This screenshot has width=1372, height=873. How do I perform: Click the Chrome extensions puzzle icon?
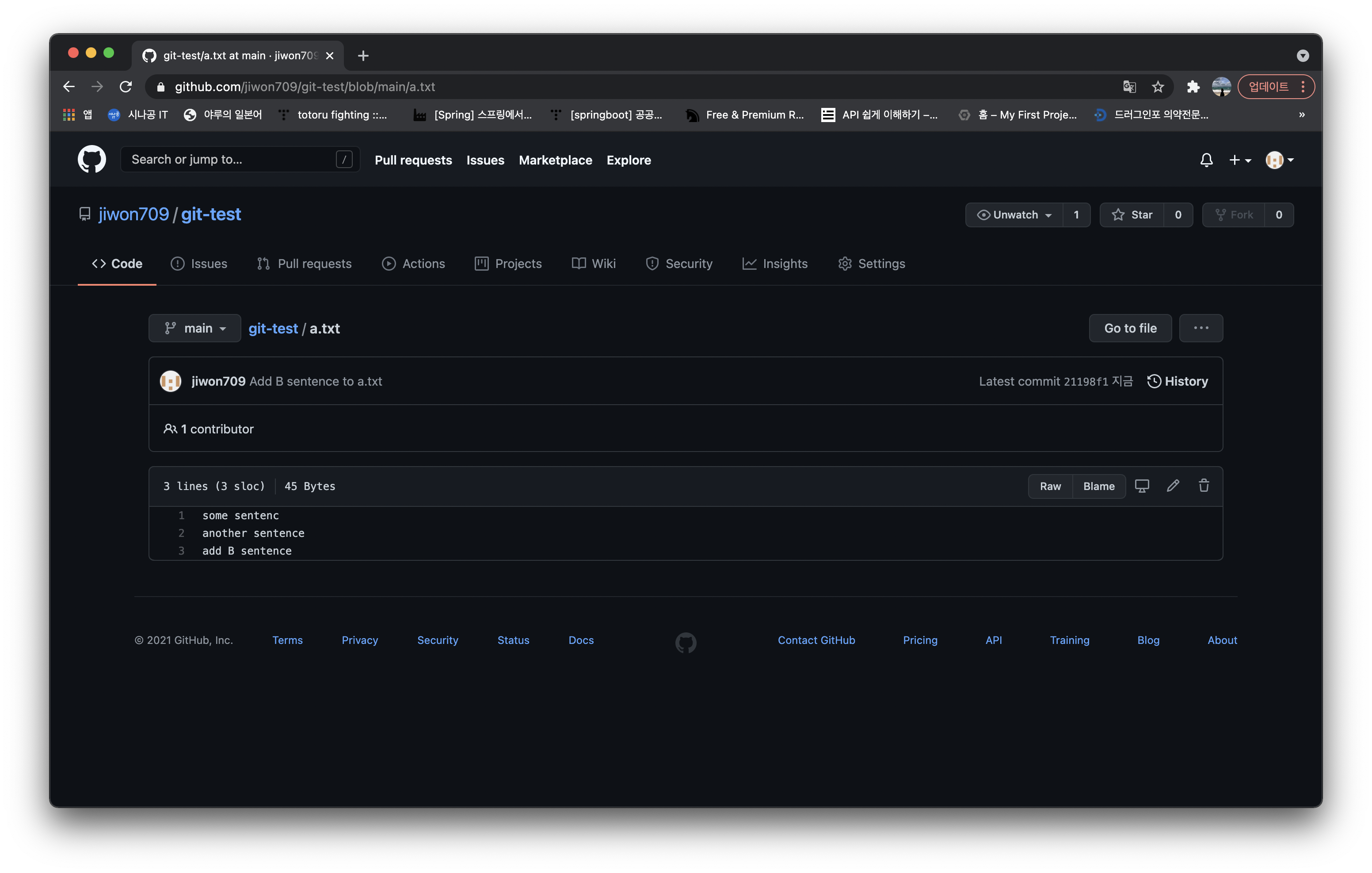pyautogui.click(x=1193, y=87)
